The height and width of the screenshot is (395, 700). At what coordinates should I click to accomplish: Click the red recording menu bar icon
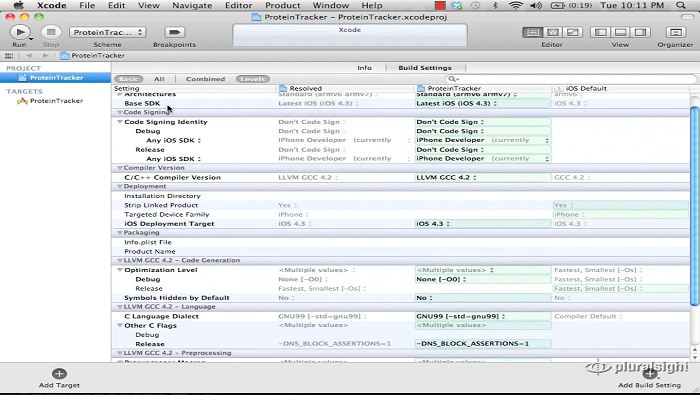point(440,5)
